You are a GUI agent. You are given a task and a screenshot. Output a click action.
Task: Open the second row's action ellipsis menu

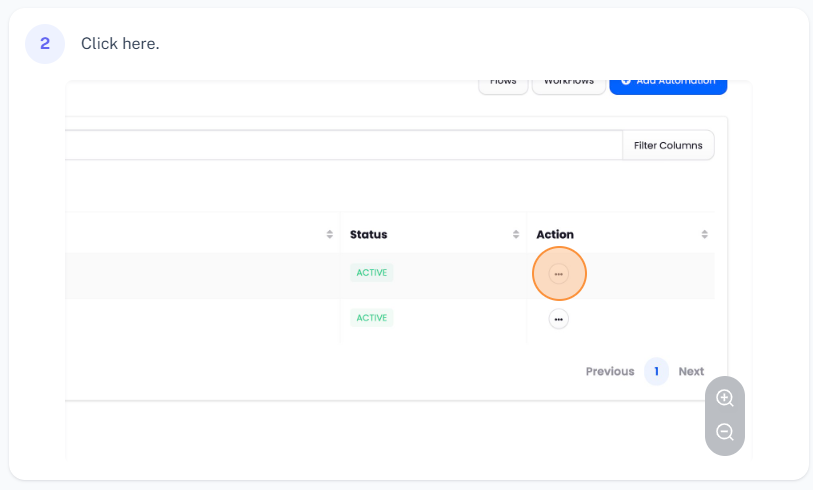558,319
